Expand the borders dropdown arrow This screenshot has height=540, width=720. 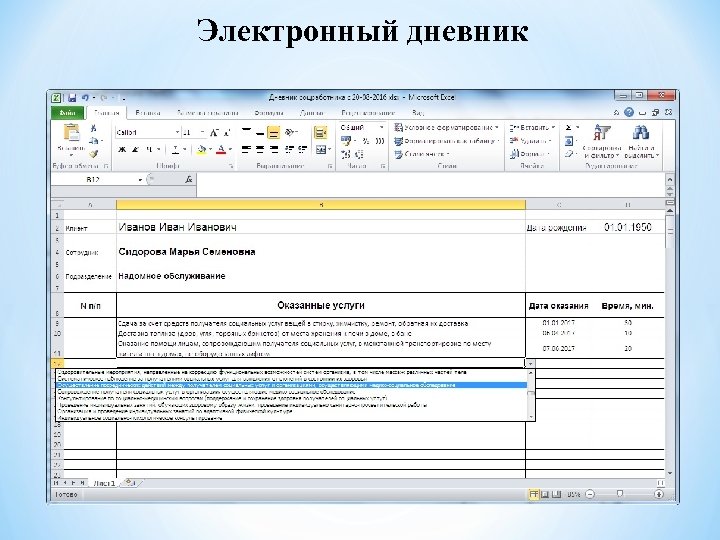[185, 149]
